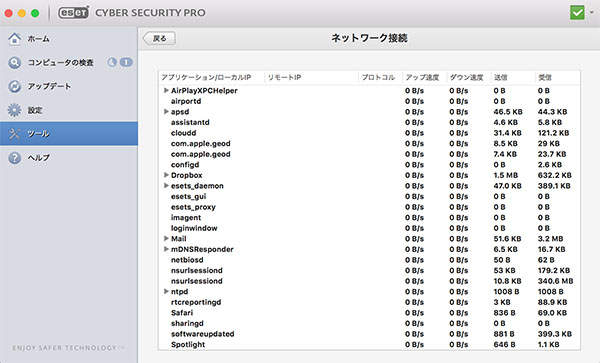The image size is (600, 363).
Task: Expand the mDNSResponder row
Action: (166, 249)
